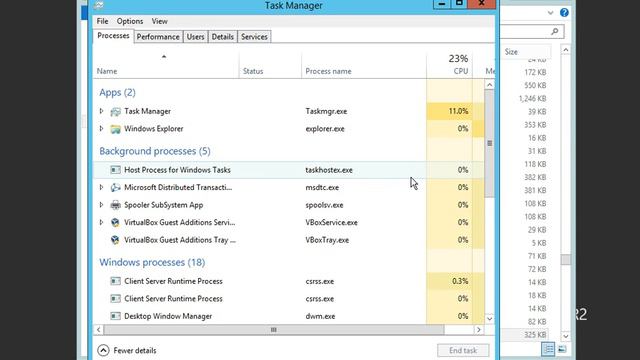Expand the Task Manager process row
640x360 pixels.
101,111
